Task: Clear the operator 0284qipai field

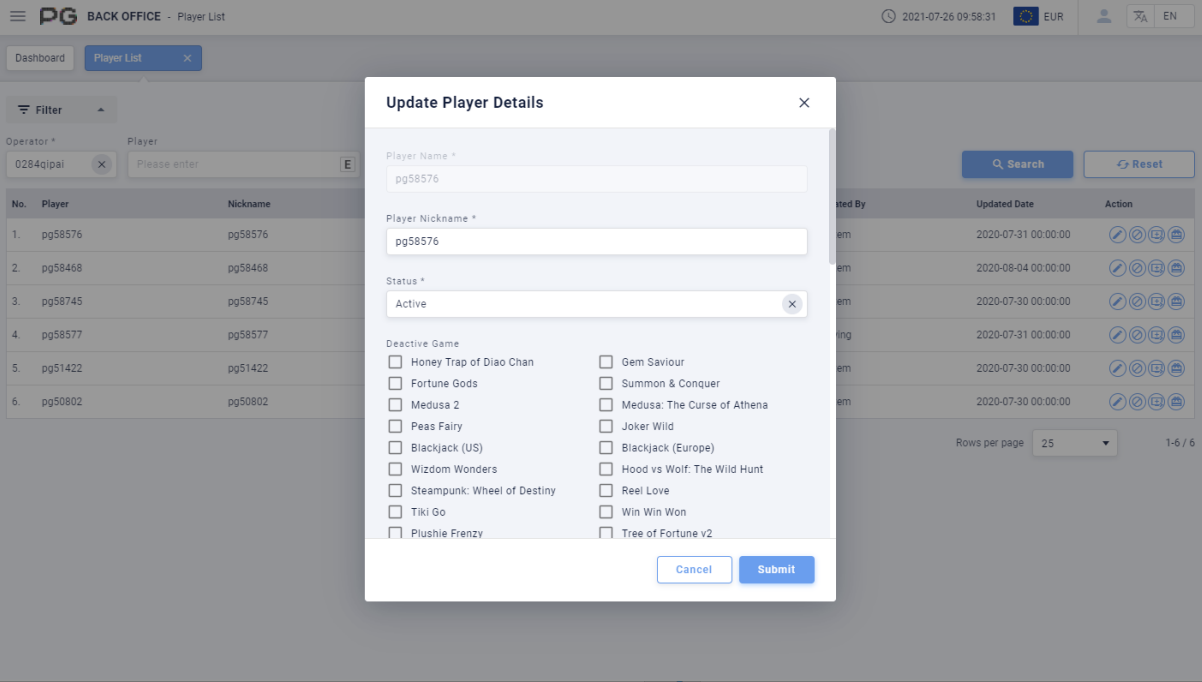Action: point(102,164)
